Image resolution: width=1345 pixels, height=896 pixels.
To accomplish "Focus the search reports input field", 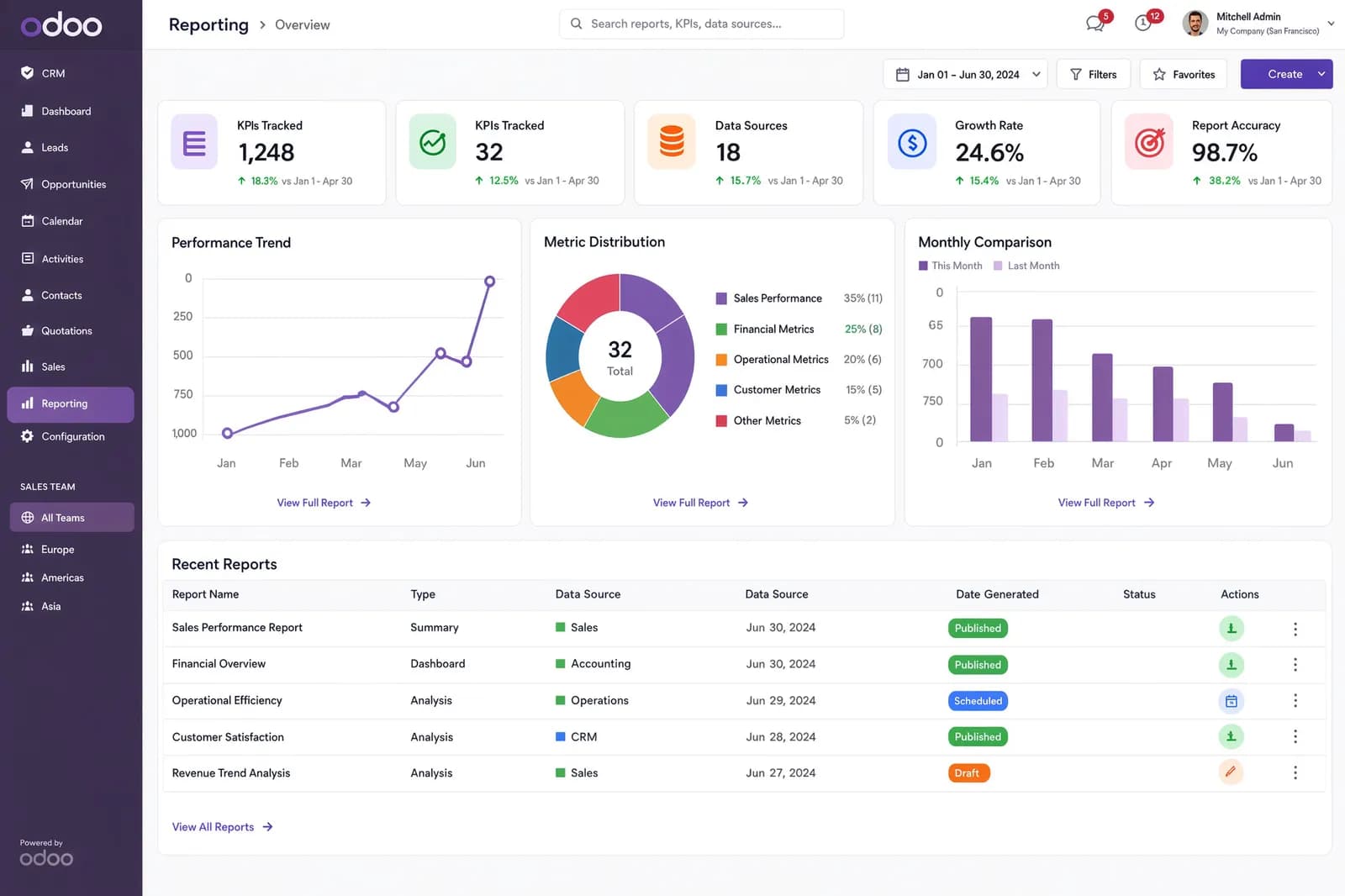I will click(x=701, y=24).
